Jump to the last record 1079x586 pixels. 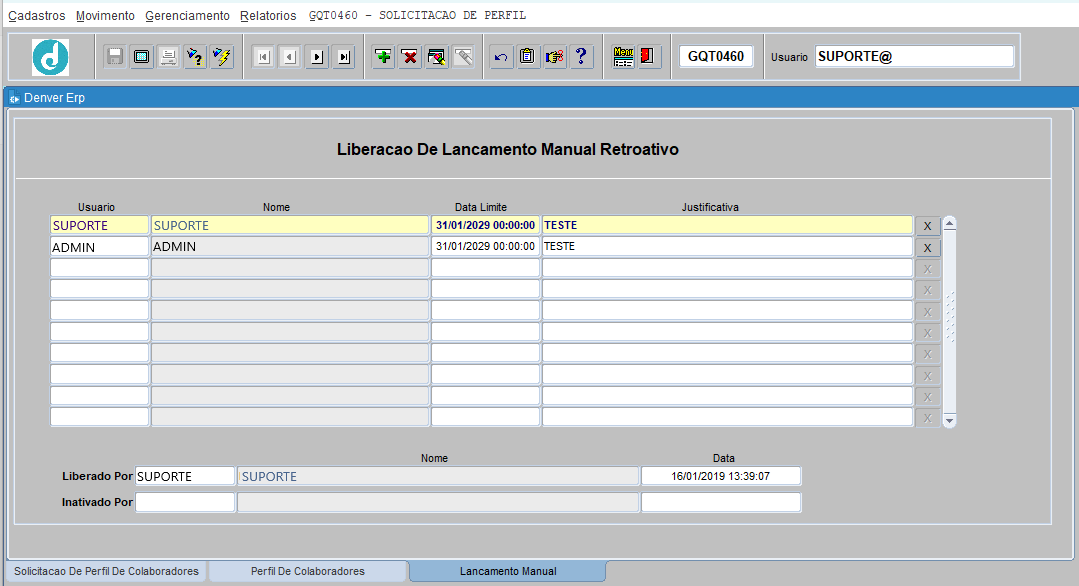(x=343, y=56)
